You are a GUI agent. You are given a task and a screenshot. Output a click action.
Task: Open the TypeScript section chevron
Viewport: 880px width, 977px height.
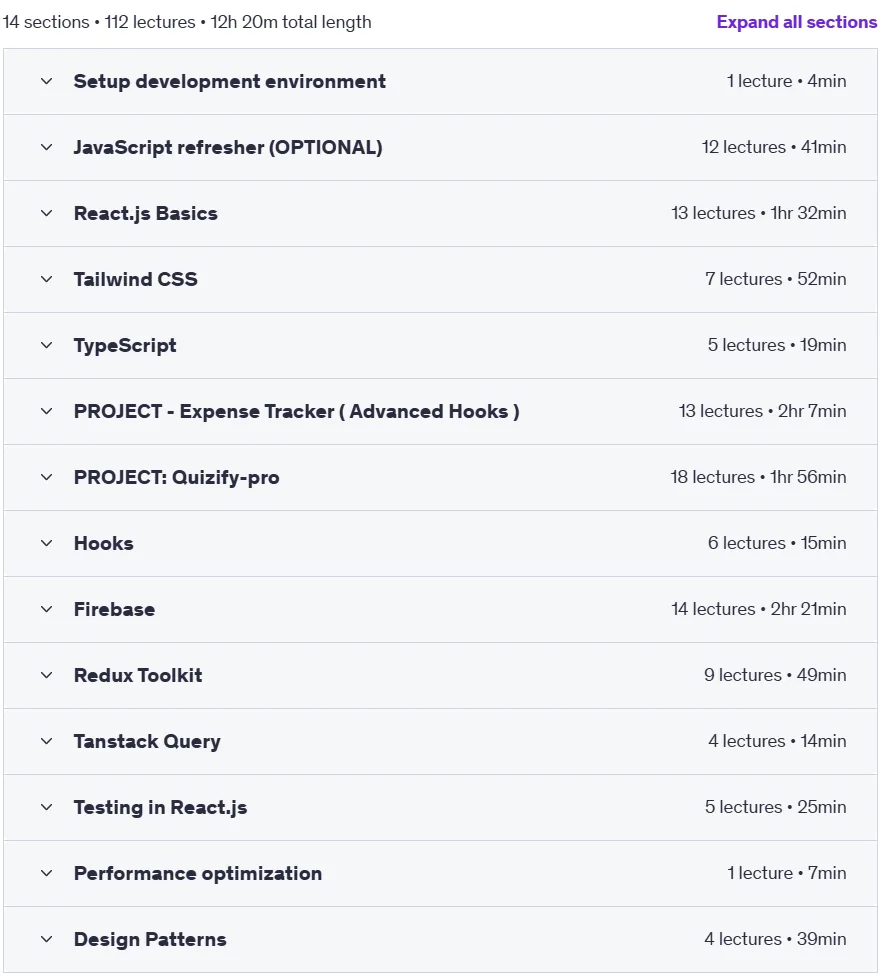click(46, 346)
